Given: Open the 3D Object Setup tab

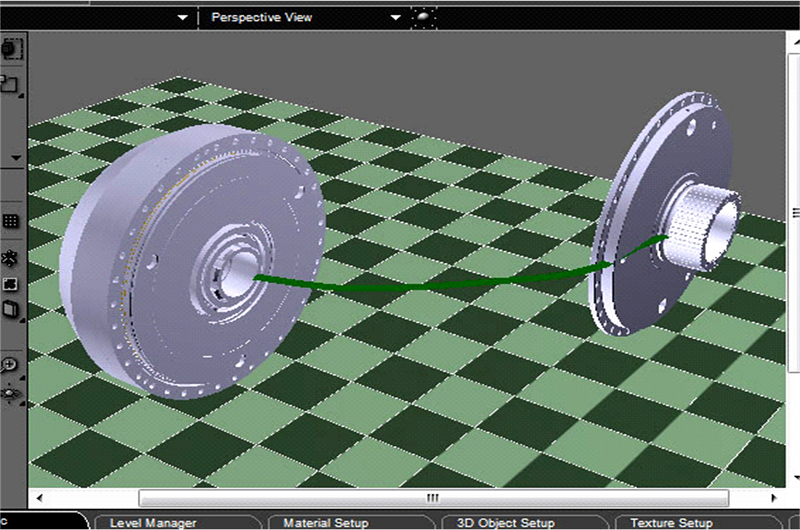Looking at the screenshot, I should pyautogui.click(x=505, y=522).
